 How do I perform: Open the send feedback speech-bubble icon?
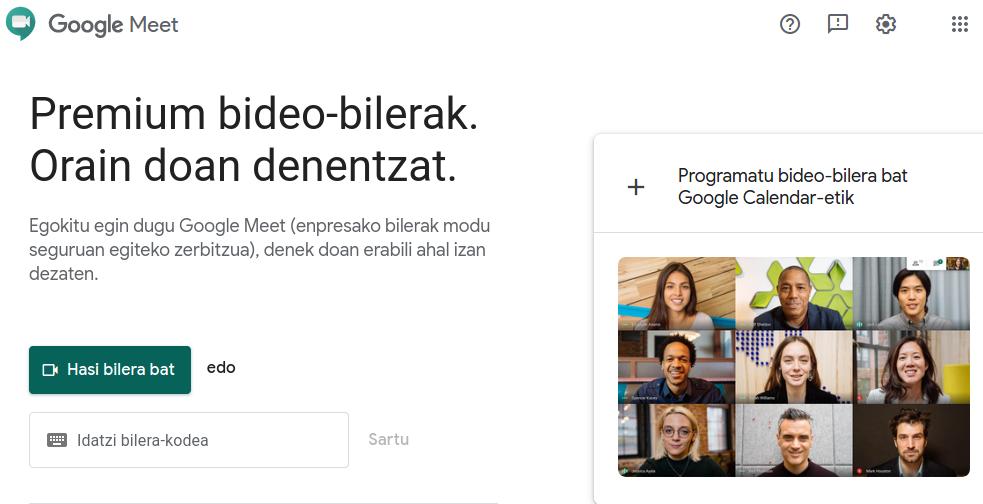coord(838,24)
